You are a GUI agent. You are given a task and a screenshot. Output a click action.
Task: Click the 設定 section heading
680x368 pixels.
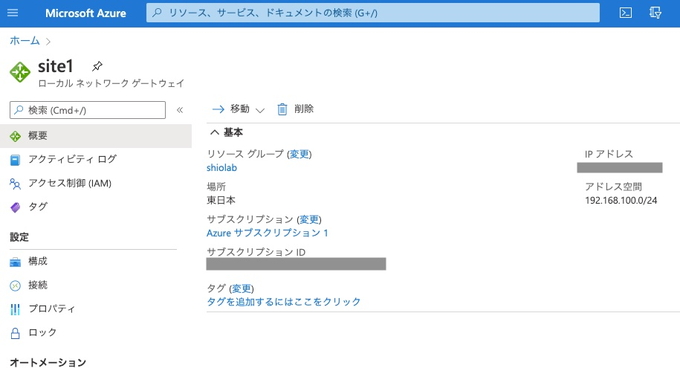point(19,237)
